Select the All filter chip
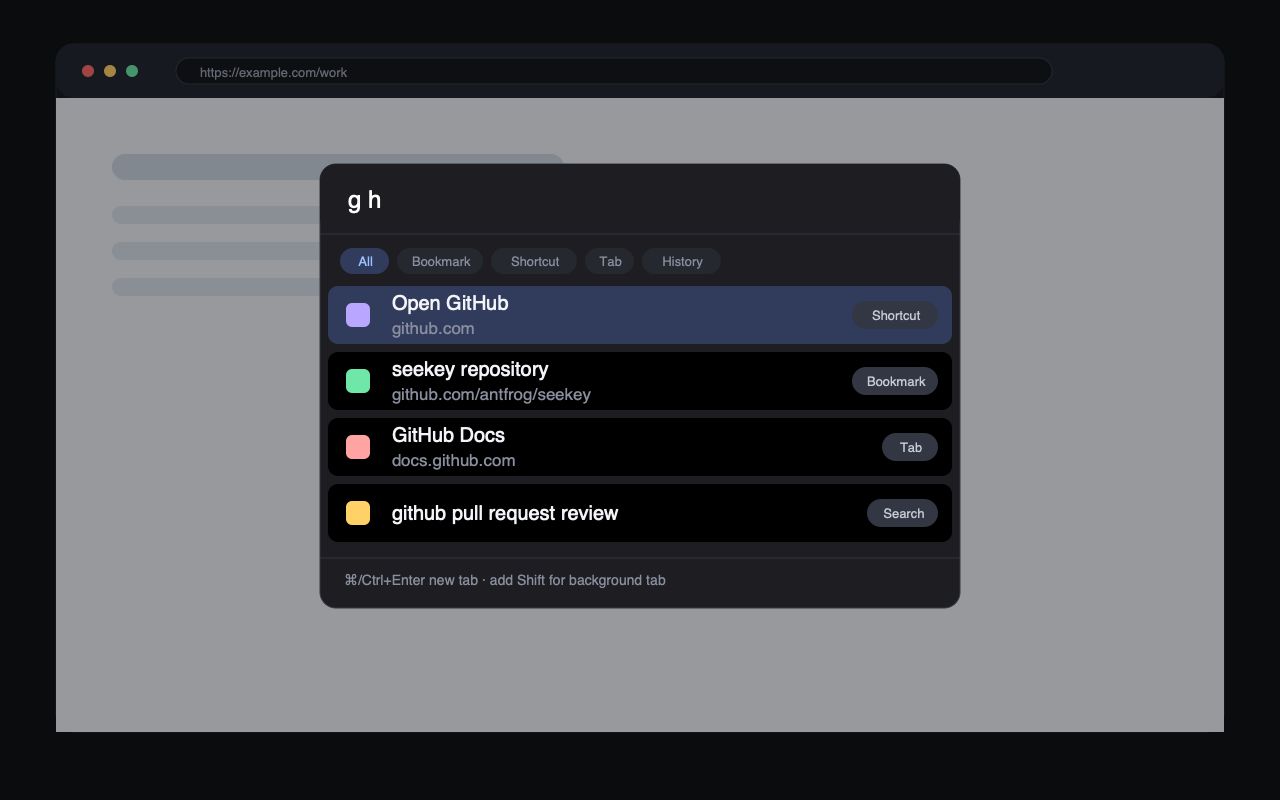The width and height of the screenshot is (1280, 800). (365, 261)
